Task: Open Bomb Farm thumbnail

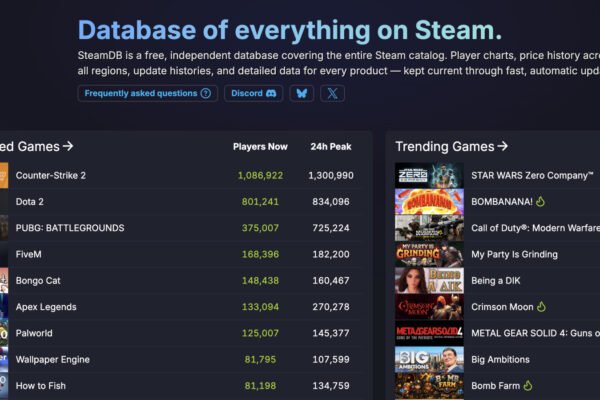Action: pyautogui.click(x=429, y=386)
